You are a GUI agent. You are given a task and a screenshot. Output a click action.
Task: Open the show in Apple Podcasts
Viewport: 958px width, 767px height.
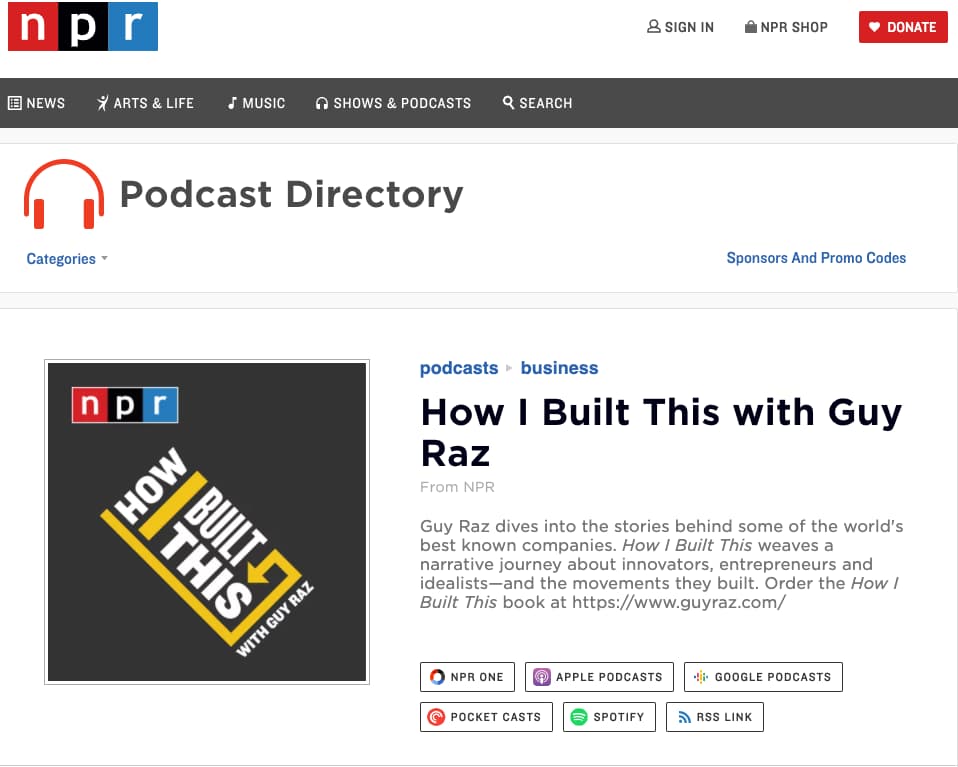(598, 677)
